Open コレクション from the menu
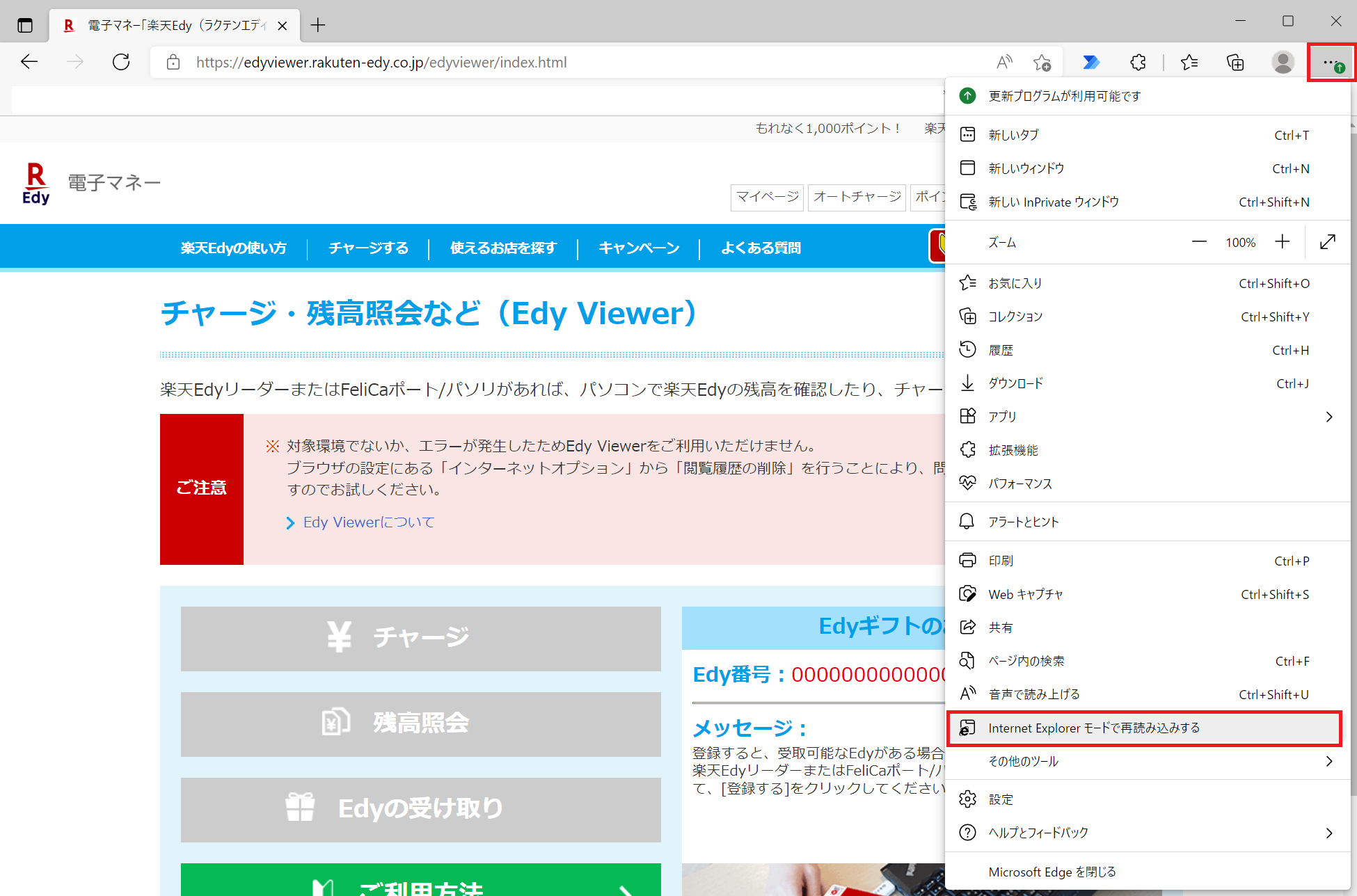 click(1148, 317)
